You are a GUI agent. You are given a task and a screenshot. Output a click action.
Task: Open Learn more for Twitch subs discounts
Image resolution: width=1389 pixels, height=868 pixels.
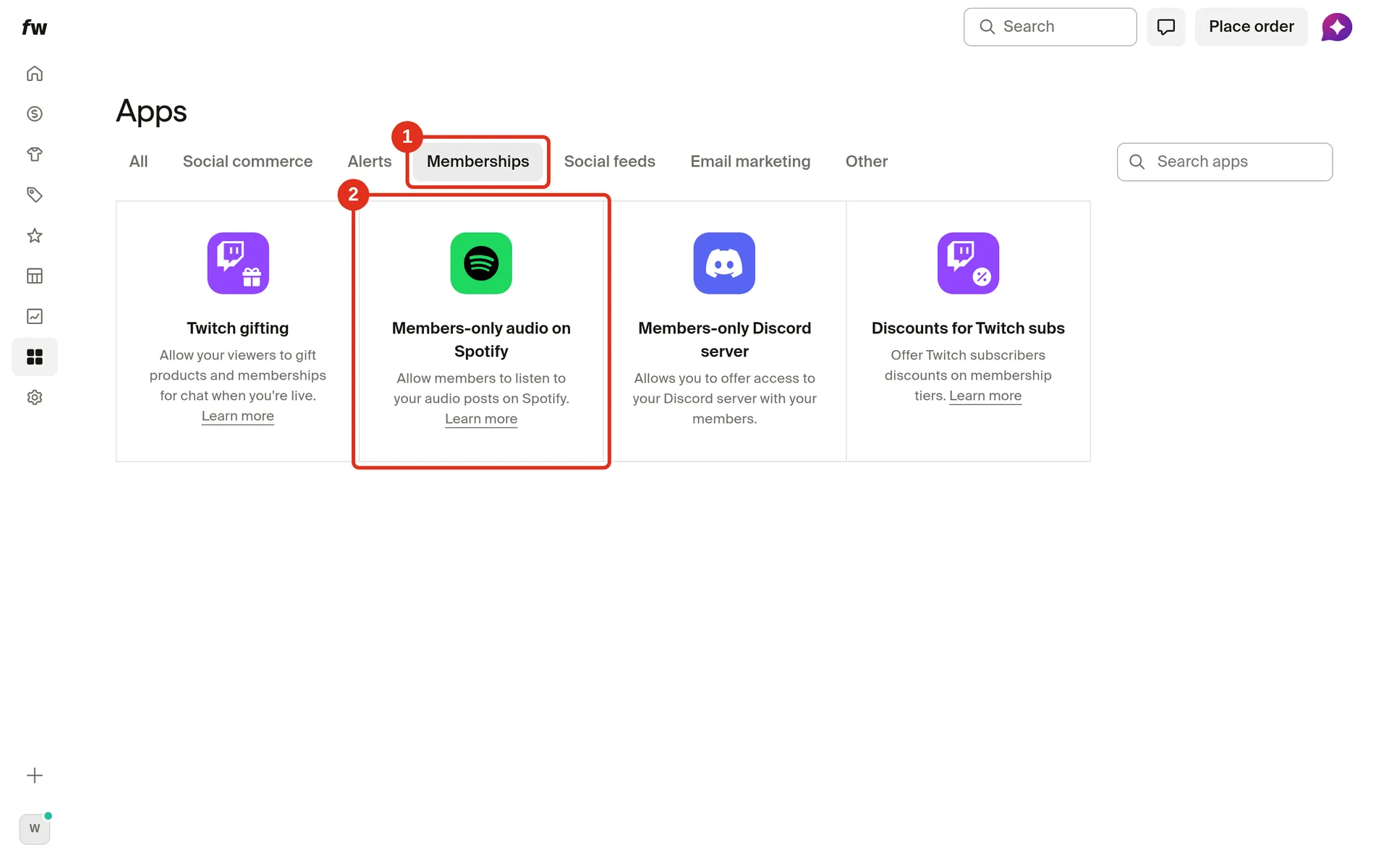click(x=985, y=396)
